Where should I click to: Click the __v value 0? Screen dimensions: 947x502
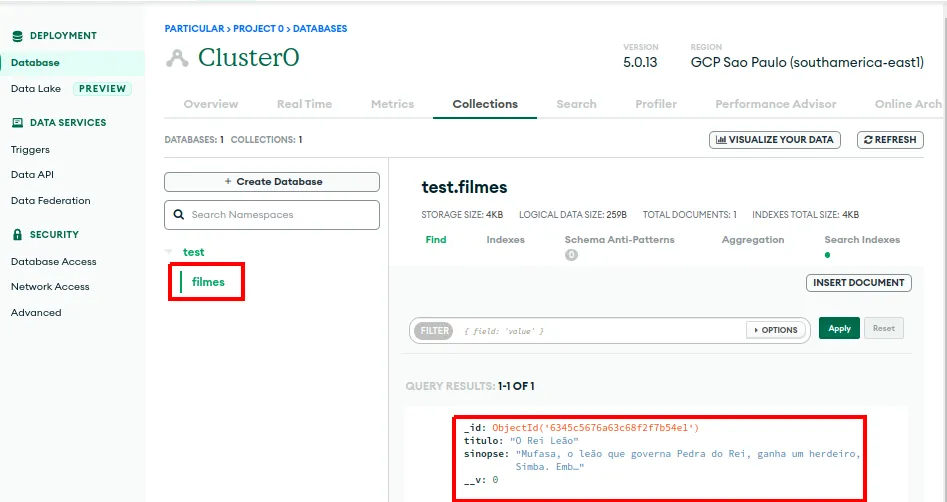tap(495, 480)
